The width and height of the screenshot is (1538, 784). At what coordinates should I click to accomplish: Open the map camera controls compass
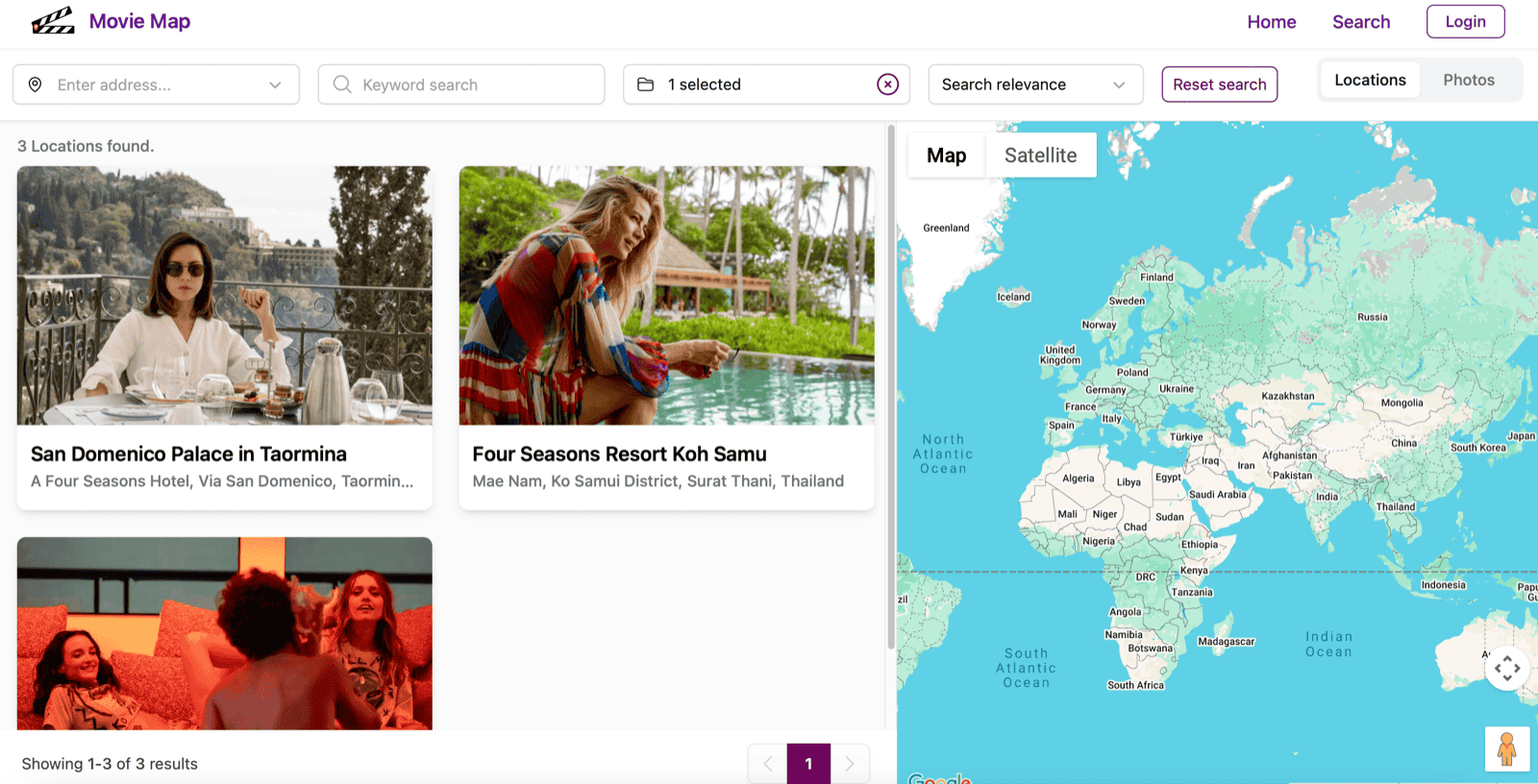[1507, 668]
